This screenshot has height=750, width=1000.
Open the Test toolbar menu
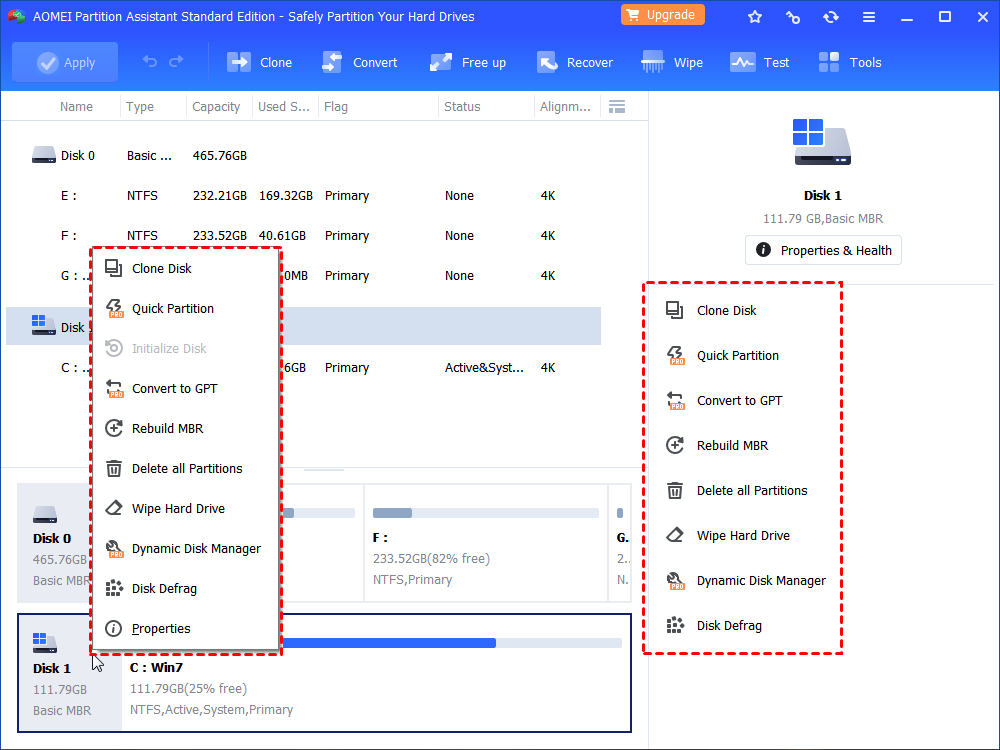[x=760, y=62]
